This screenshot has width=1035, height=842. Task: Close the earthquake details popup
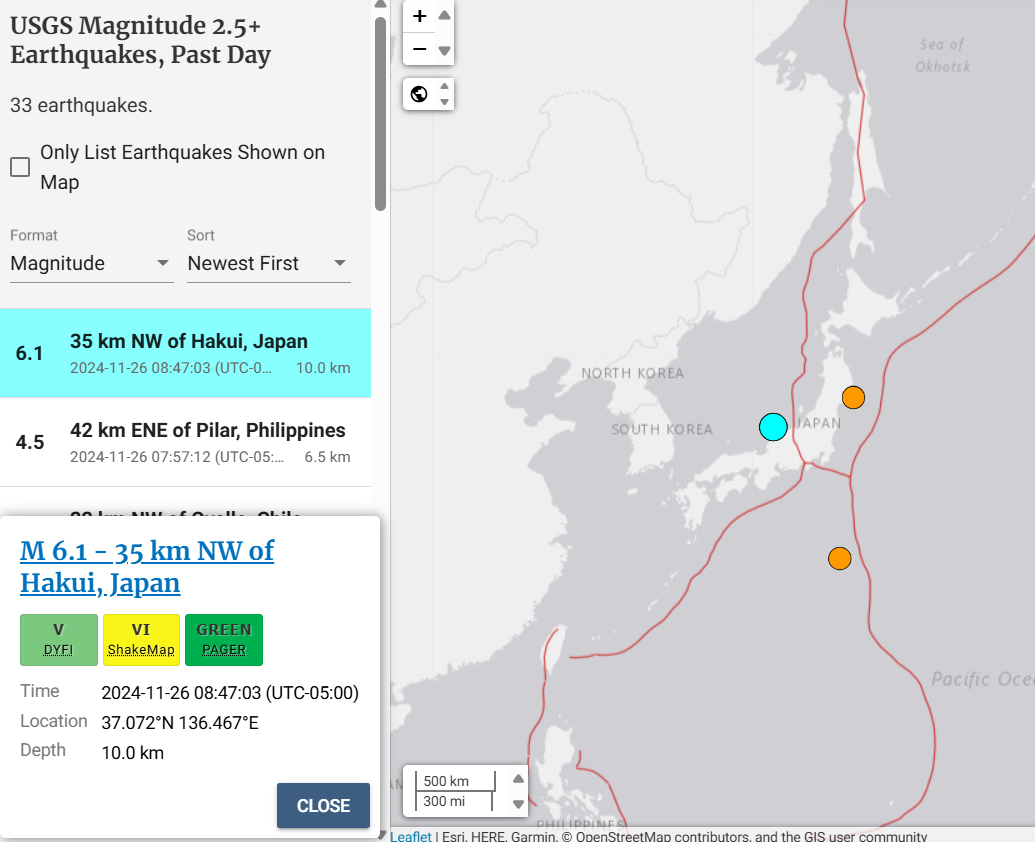tap(323, 806)
